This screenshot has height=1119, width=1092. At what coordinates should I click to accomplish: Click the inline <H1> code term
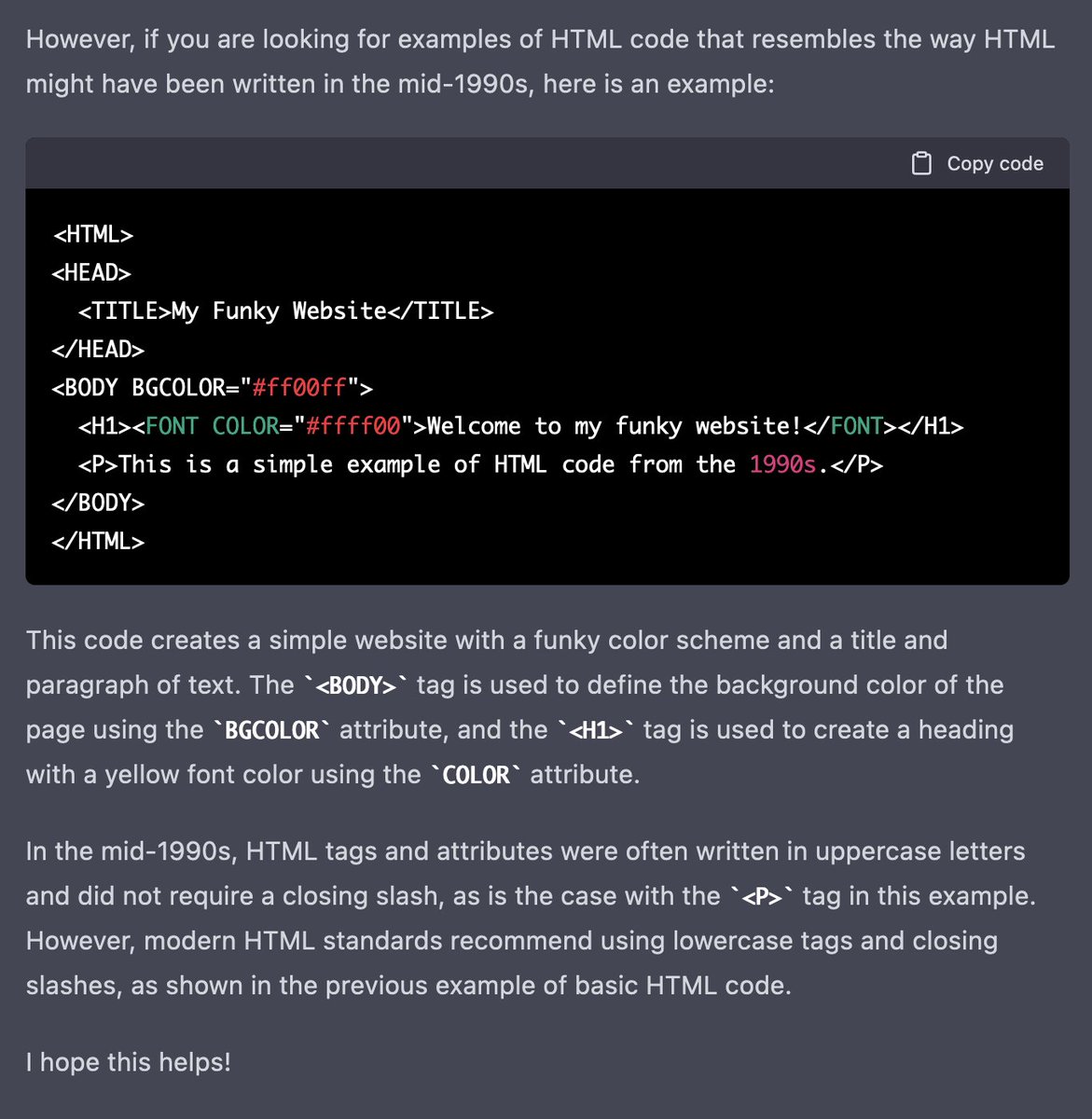pos(597,730)
